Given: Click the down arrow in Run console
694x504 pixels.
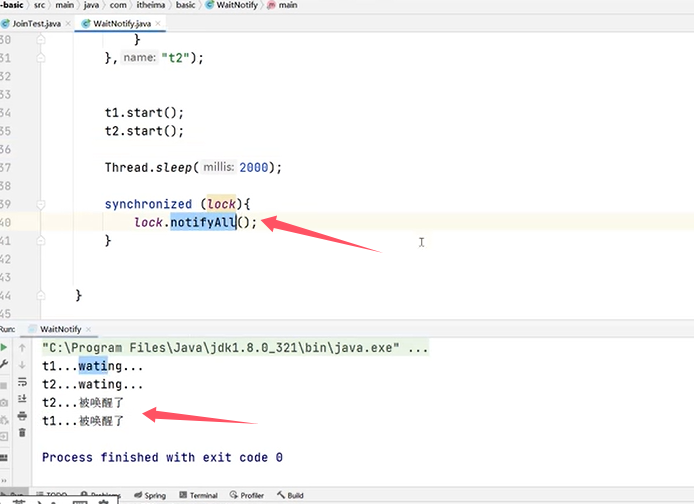Looking at the screenshot, I should [x=22, y=365].
